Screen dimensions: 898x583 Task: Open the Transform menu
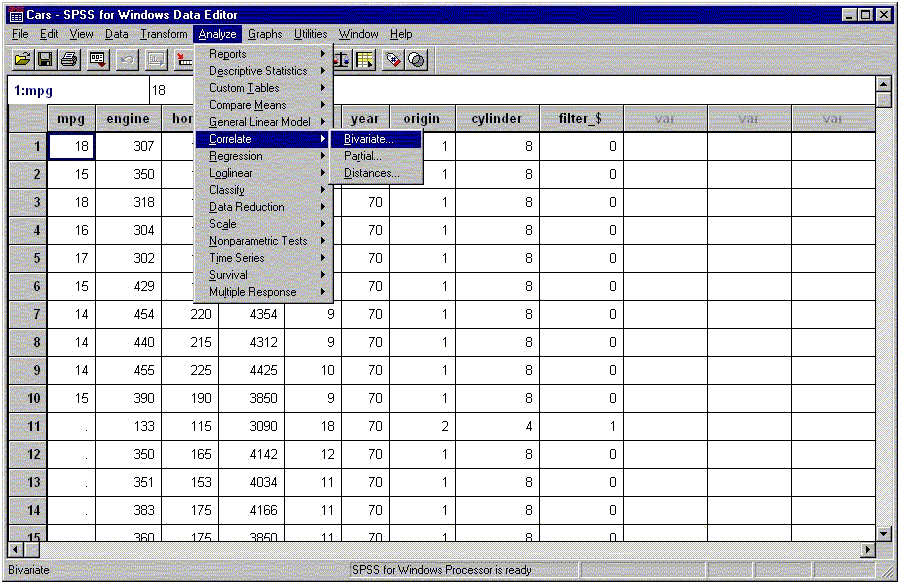tap(164, 34)
